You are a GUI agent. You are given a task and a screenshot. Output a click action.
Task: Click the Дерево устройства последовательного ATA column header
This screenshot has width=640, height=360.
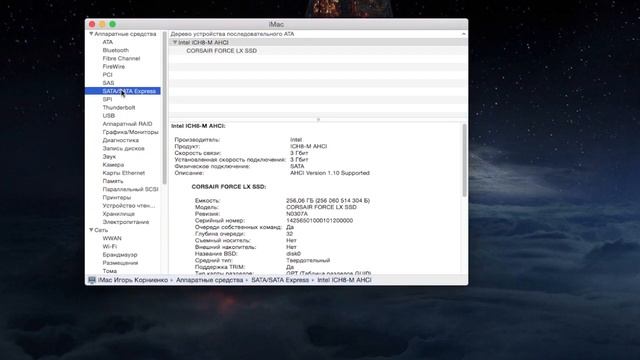(232, 34)
